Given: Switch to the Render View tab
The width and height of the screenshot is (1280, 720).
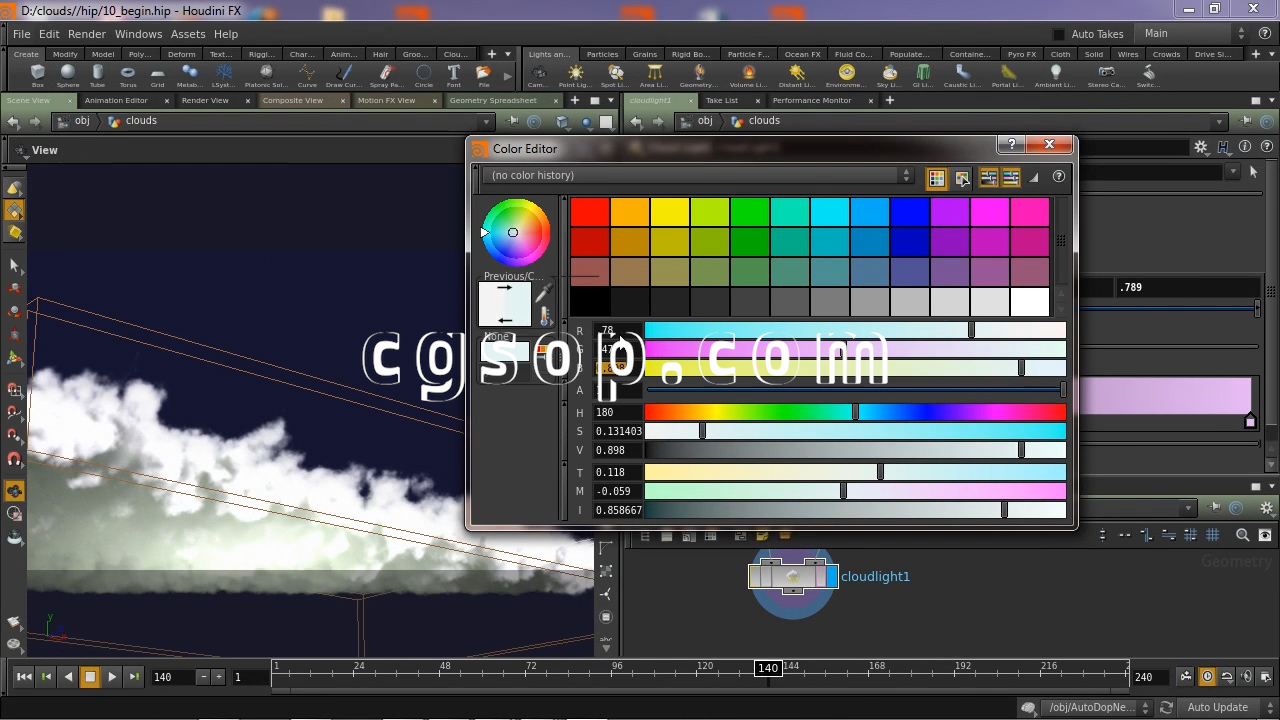Looking at the screenshot, I should [x=205, y=100].
